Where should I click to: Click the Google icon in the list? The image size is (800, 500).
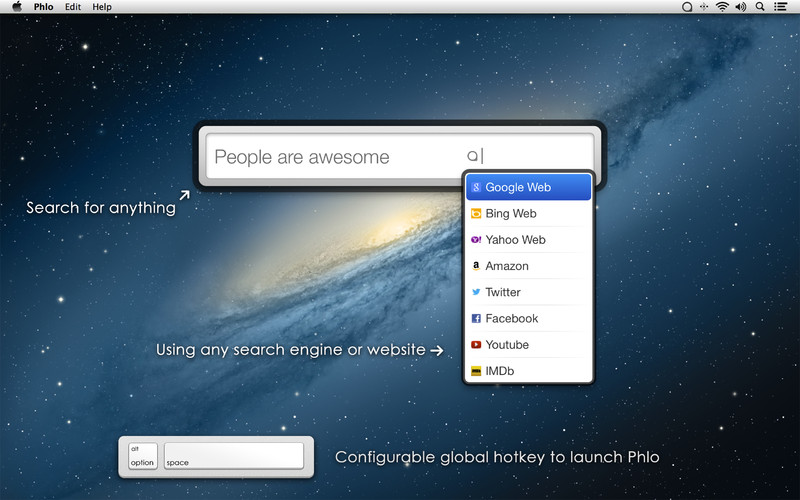pos(476,187)
